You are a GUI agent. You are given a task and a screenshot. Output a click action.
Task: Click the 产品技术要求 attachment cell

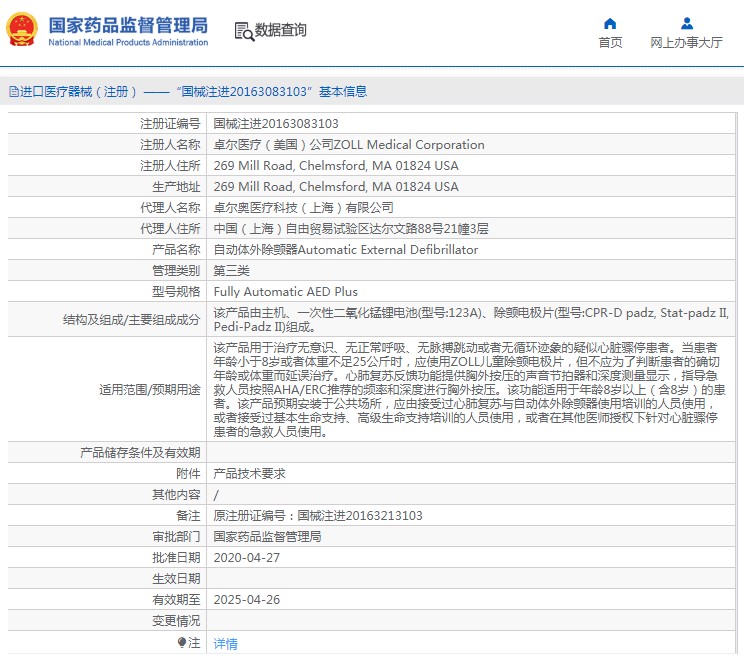[x=250, y=474]
